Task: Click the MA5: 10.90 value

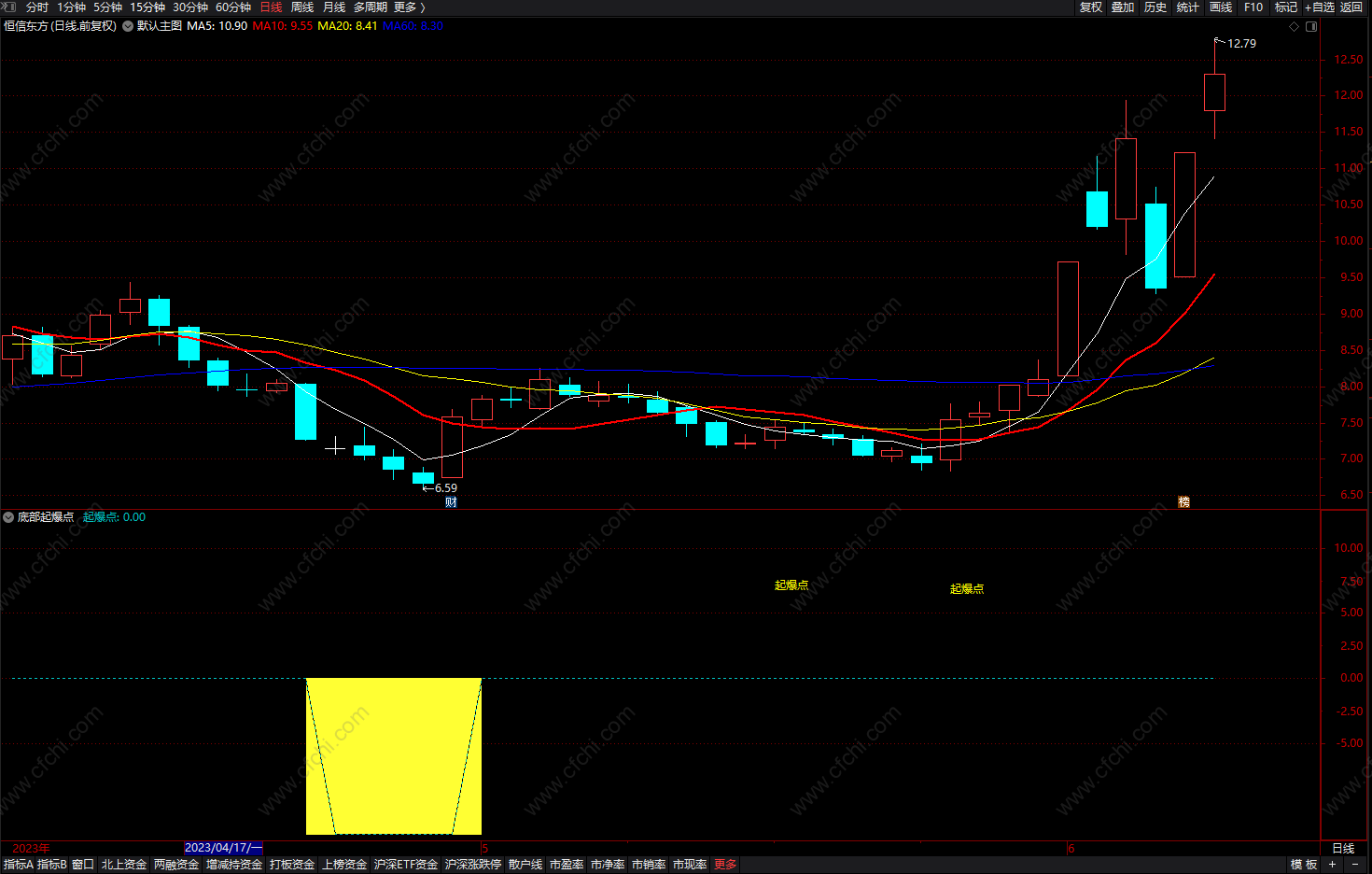Action: pyautogui.click(x=217, y=26)
